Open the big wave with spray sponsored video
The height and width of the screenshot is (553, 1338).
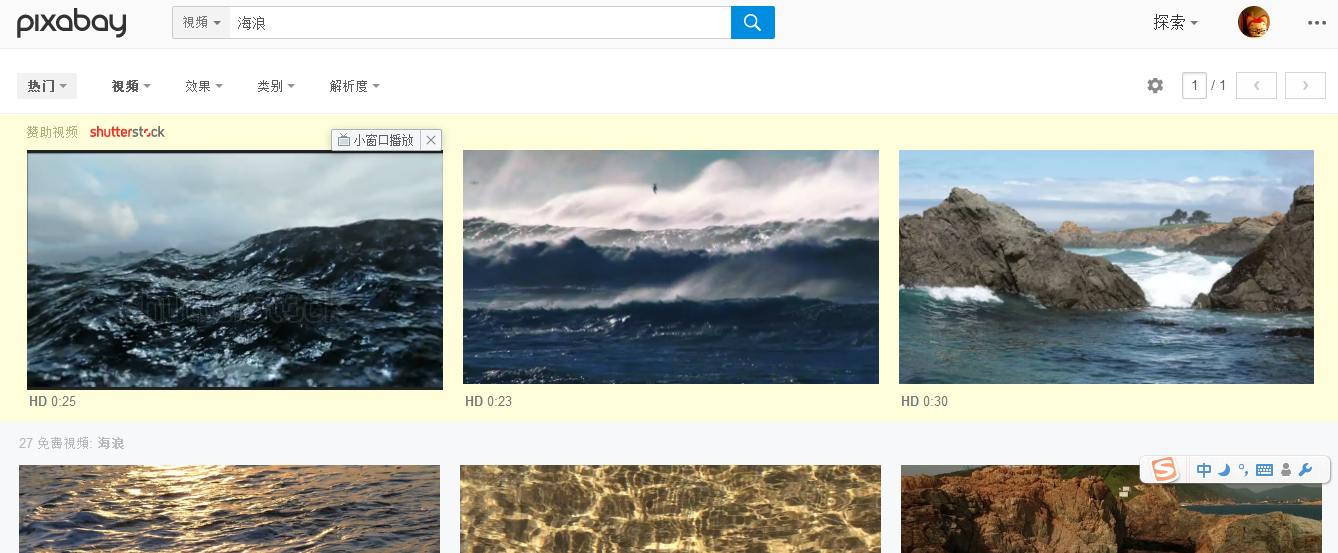[x=671, y=267]
